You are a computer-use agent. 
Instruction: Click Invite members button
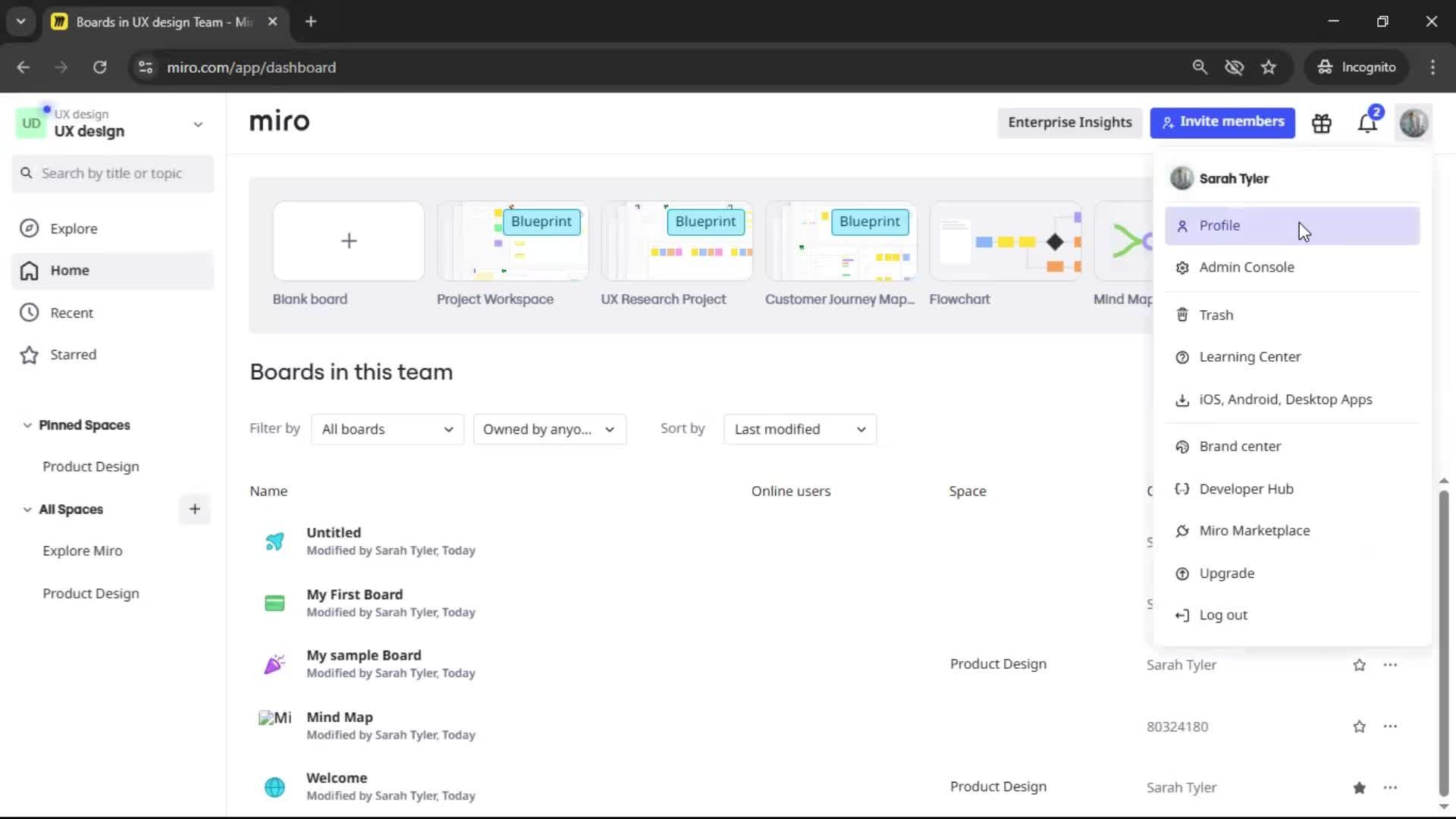point(1222,122)
